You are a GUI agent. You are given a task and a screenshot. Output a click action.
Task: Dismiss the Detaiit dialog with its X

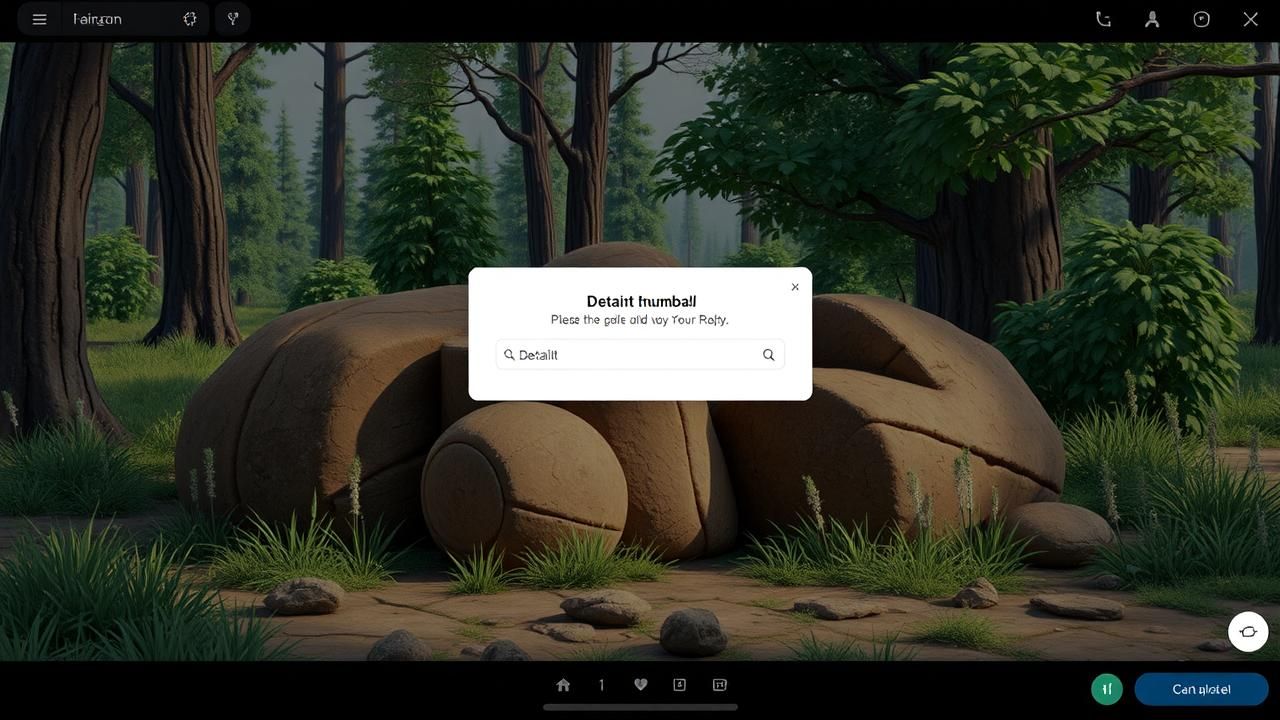(795, 287)
